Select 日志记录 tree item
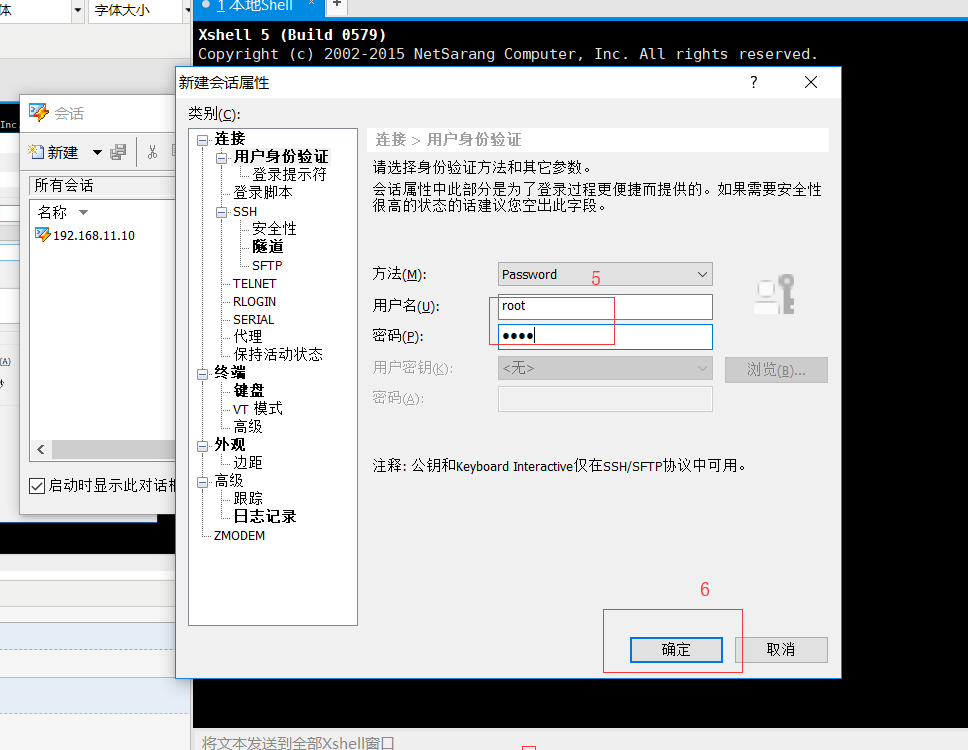 click(264, 517)
